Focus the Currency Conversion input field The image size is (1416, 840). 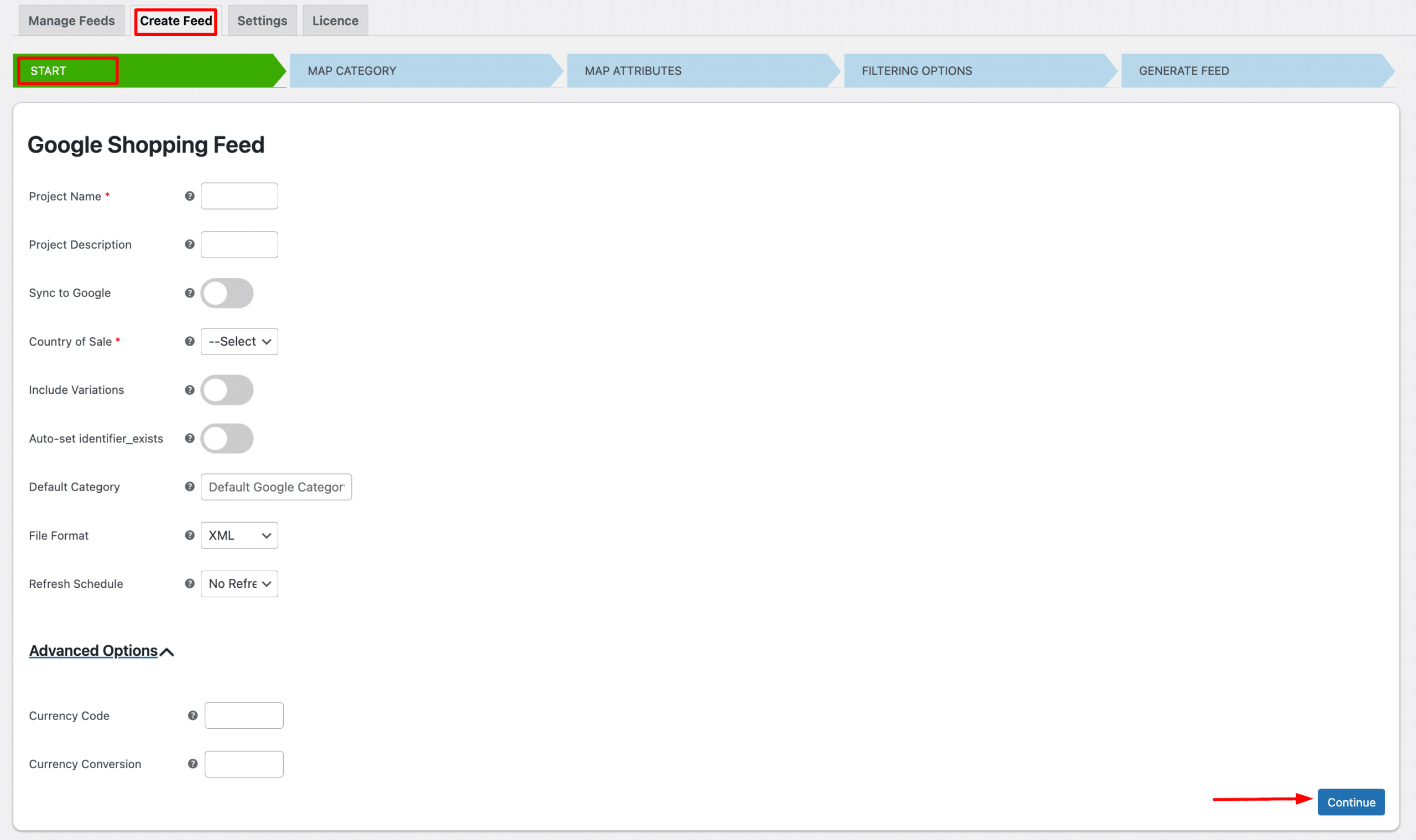pos(244,764)
